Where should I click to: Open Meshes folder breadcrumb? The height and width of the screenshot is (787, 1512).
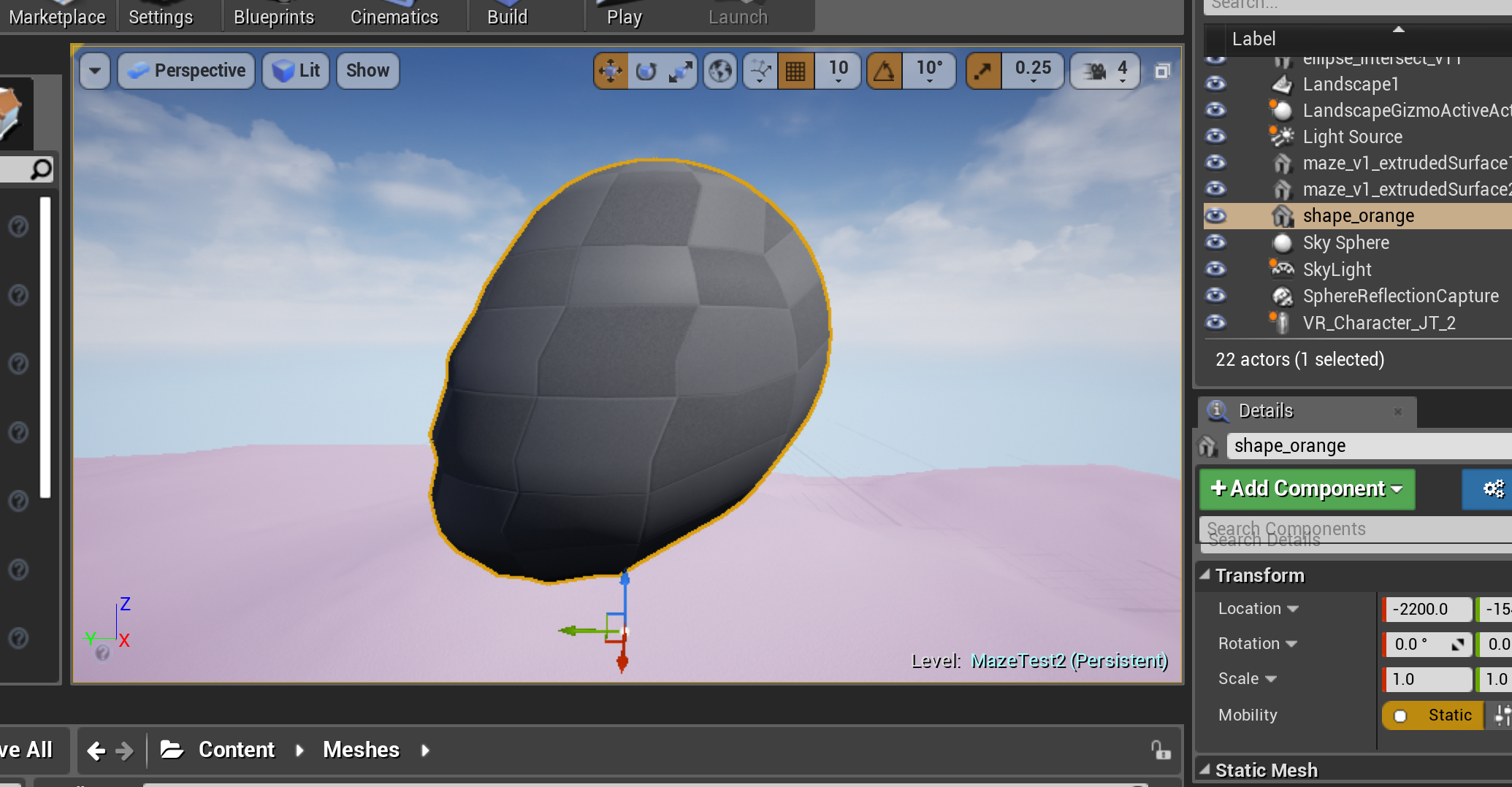tap(361, 750)
